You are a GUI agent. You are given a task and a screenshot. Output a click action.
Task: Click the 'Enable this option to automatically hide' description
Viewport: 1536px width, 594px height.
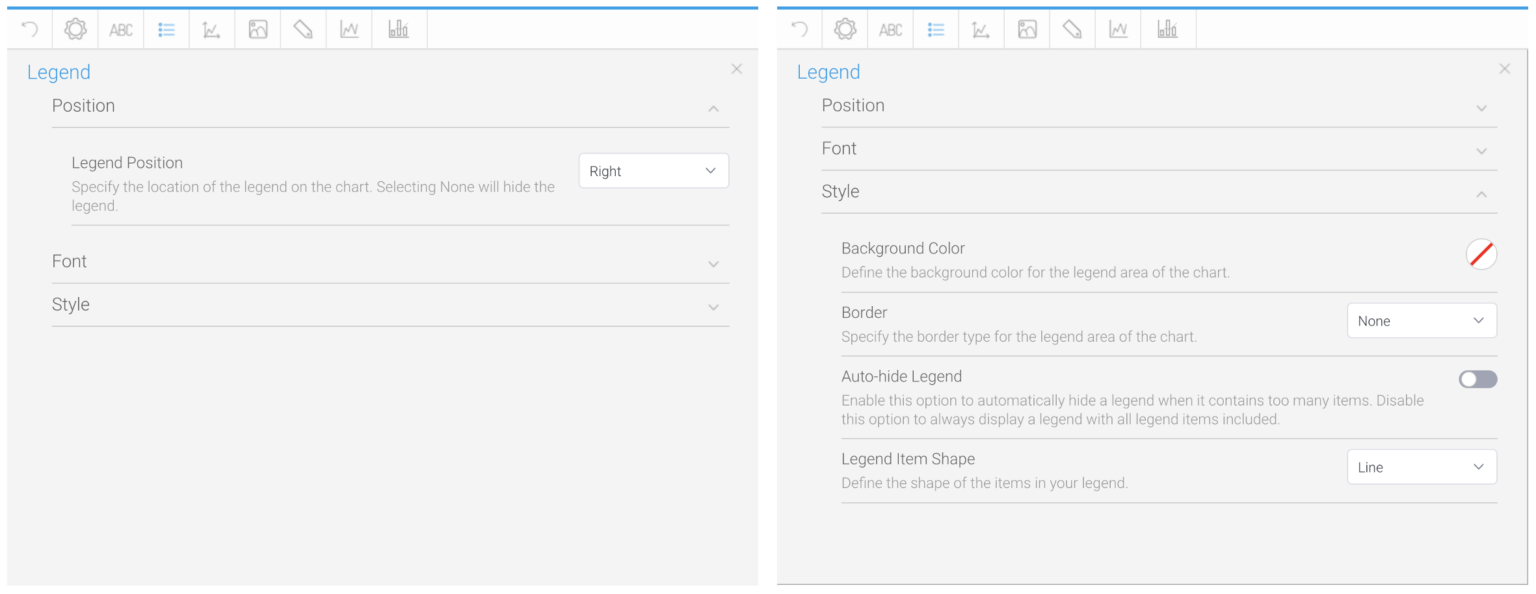[x=1133, y=410]
